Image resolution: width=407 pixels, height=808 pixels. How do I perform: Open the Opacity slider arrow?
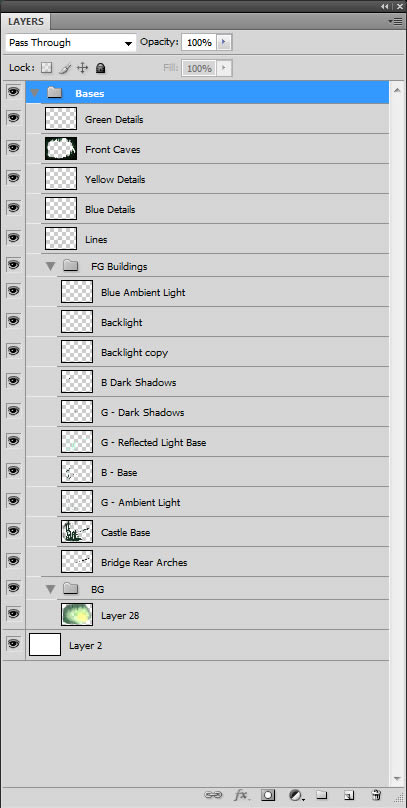tap(224, 42)
